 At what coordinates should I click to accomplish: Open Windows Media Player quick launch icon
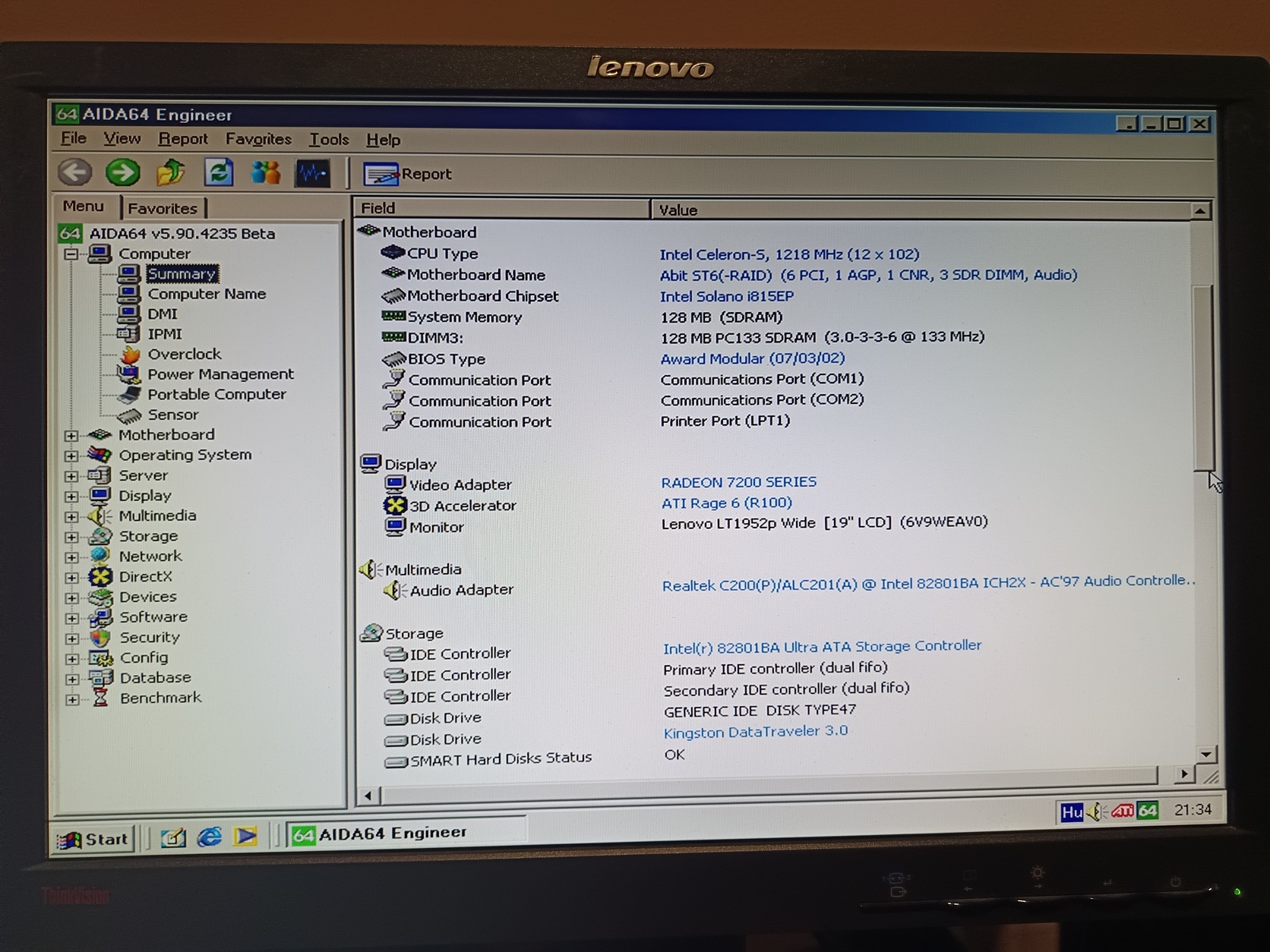pyautogui.click(x=245, y=836)
